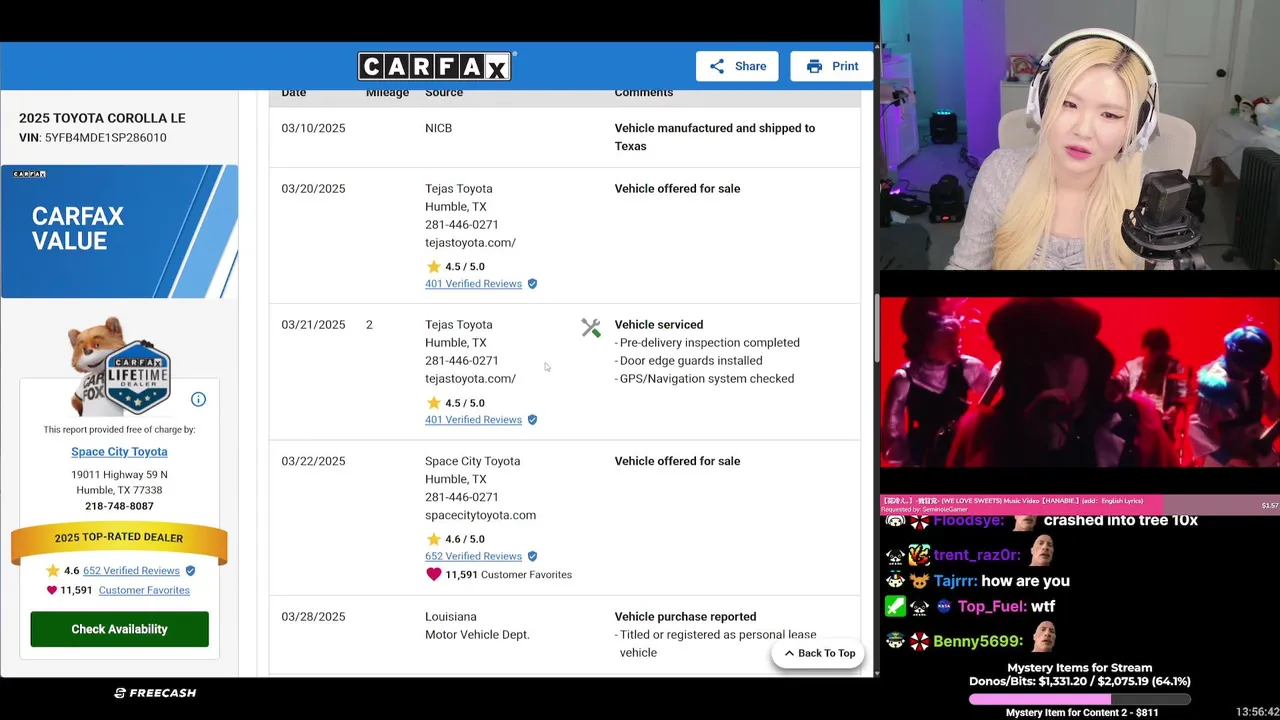Click verified badge beside 652 reviews in 03/22/2025 row
Screen dimensions: 1280x720
click(x=532, y=556)
